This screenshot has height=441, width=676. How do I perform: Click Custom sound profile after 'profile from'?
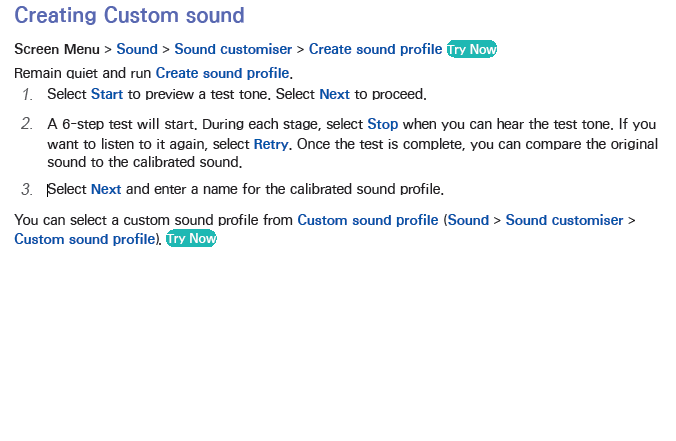point(368,220)
